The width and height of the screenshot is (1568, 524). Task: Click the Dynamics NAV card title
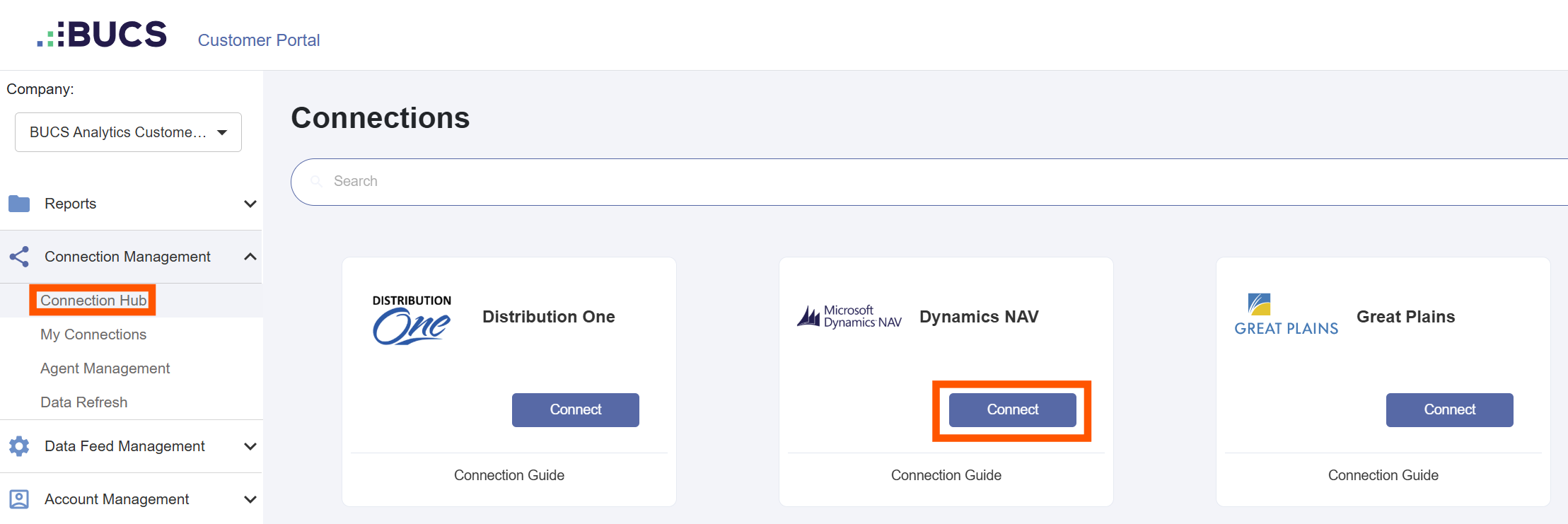coord(979,317)
